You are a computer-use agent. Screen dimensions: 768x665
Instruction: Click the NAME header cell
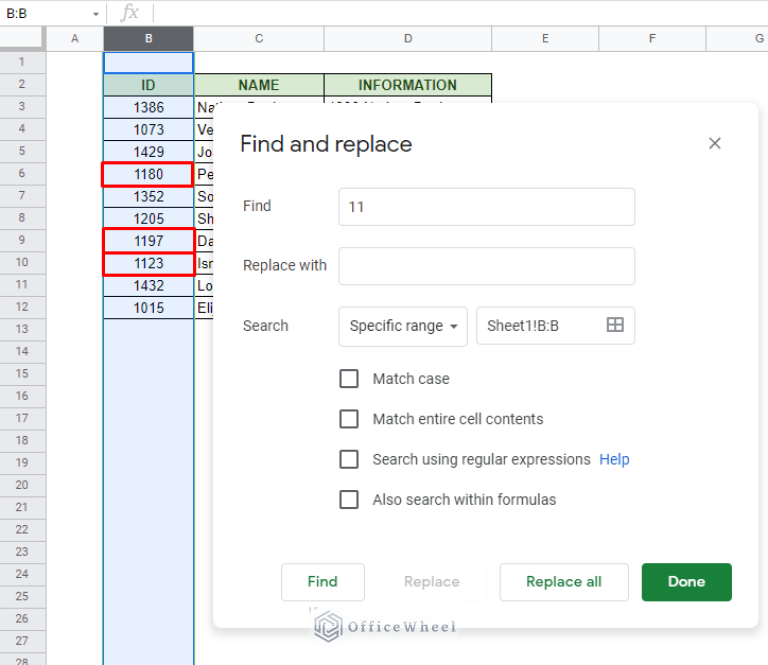(x=259, y=85)
